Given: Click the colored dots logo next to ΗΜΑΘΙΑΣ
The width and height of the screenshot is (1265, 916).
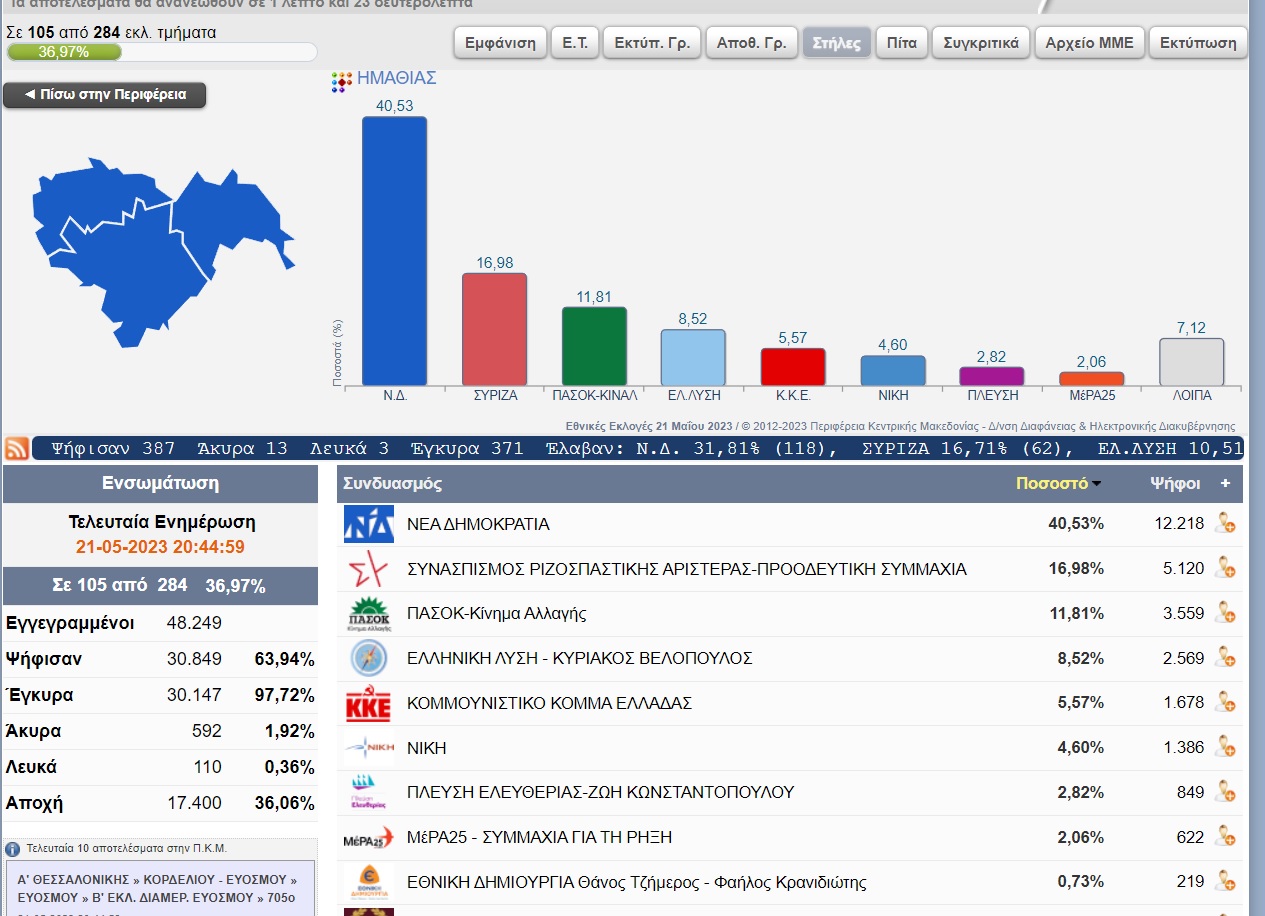Looking at the screenshot, I should pos(342,82).
